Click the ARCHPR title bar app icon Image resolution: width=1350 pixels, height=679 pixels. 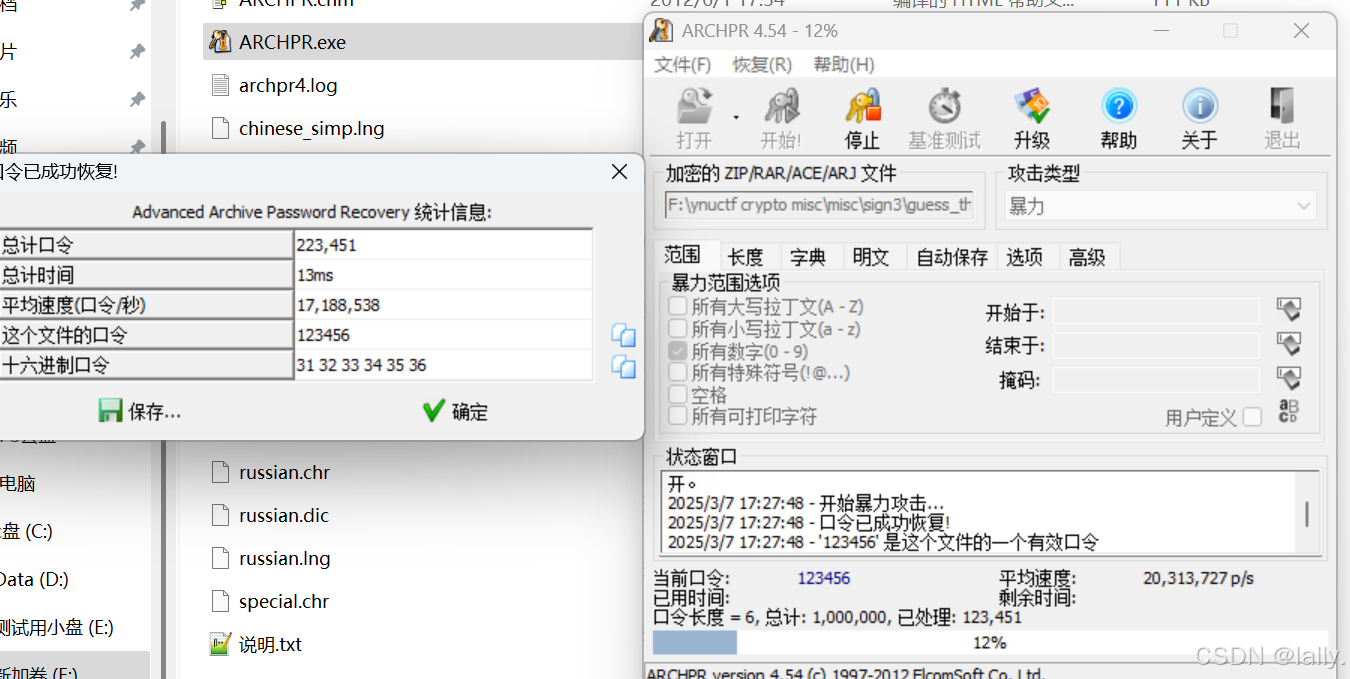point(661,30)
